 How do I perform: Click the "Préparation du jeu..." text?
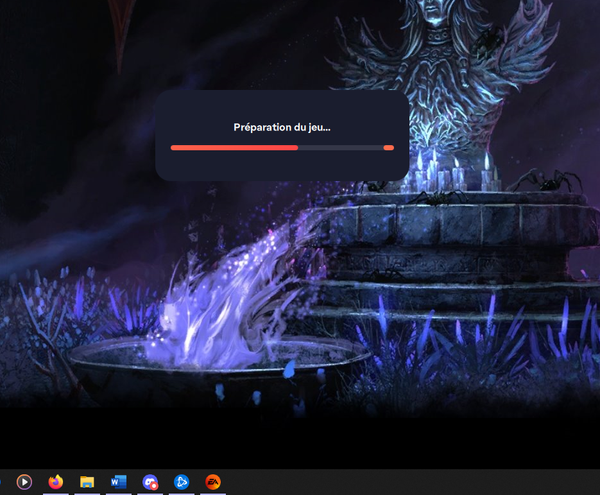pyautogui.click(x=282, y=127)
